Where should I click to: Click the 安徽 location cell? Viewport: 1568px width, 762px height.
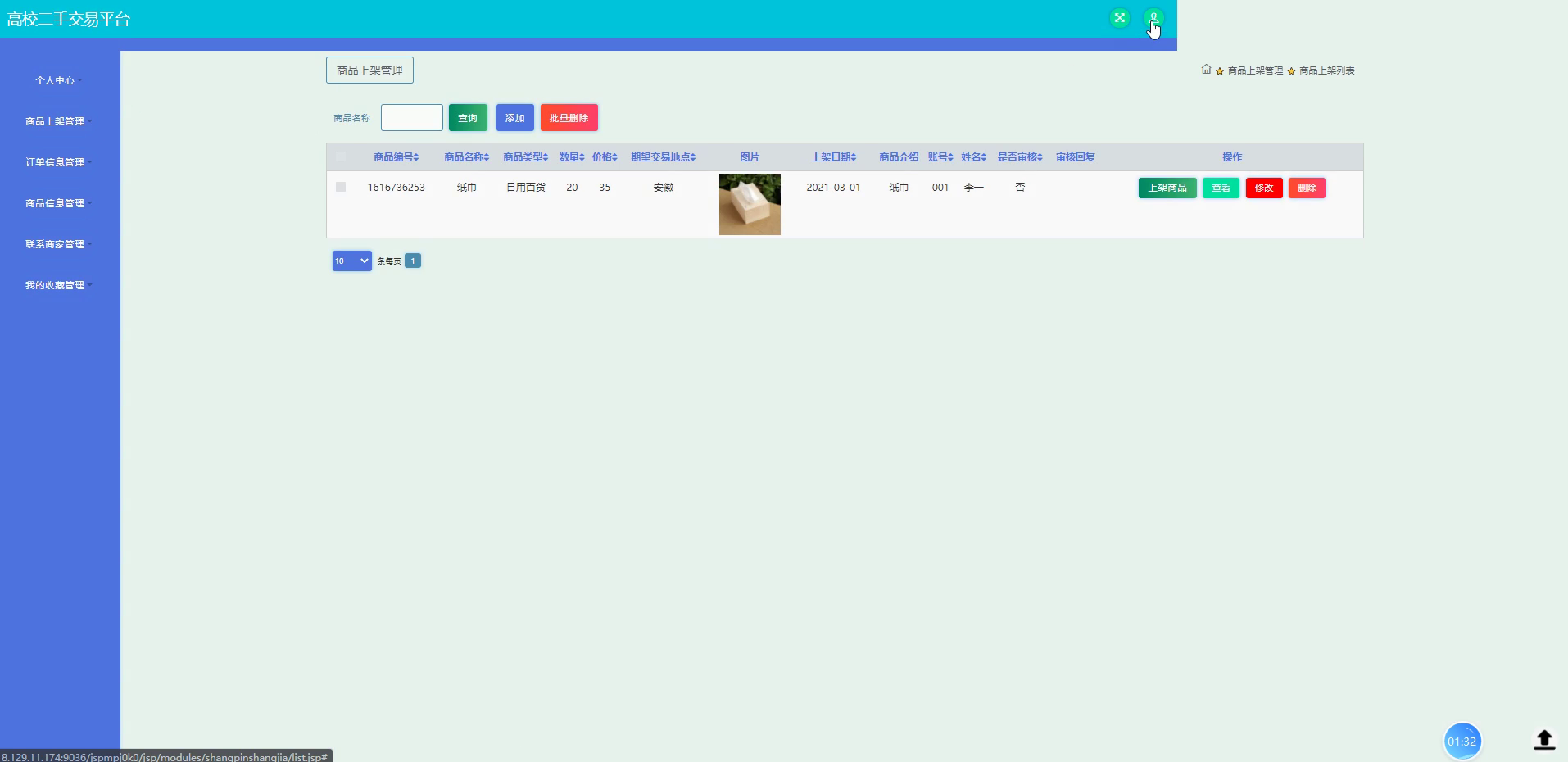tap(664, 188)
